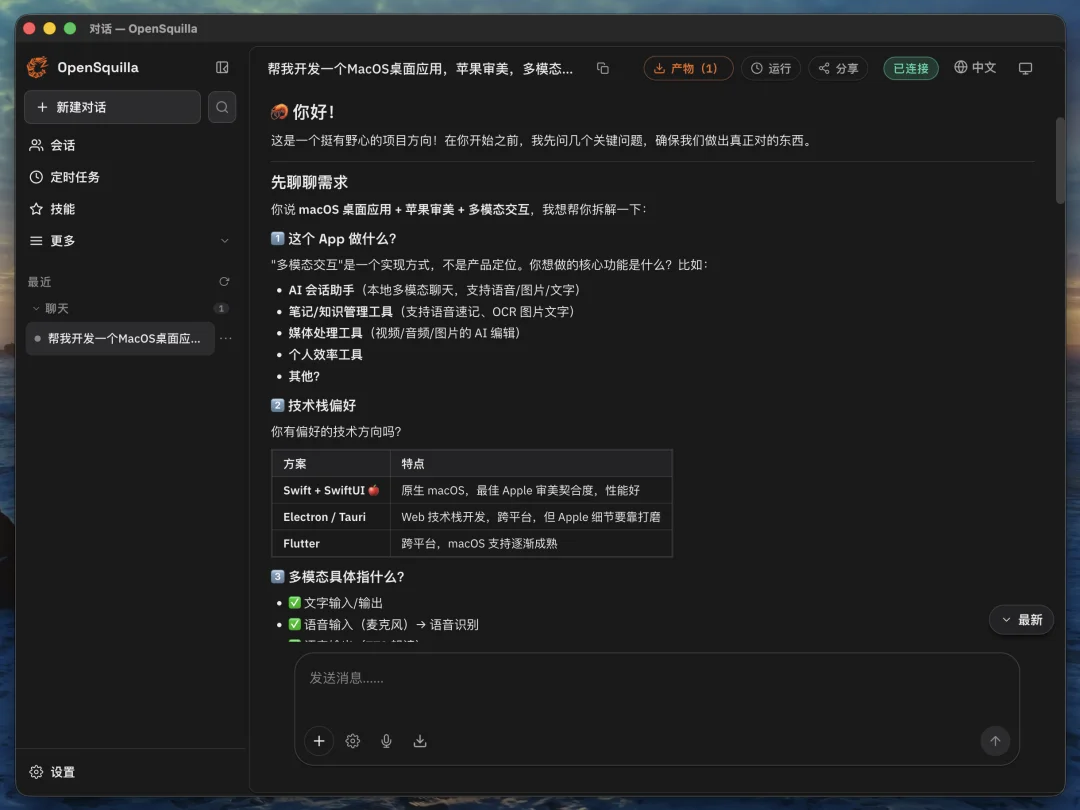Click the monitor display icon in header
The width and height of the screenshot is (1080, 810).
1025,68
